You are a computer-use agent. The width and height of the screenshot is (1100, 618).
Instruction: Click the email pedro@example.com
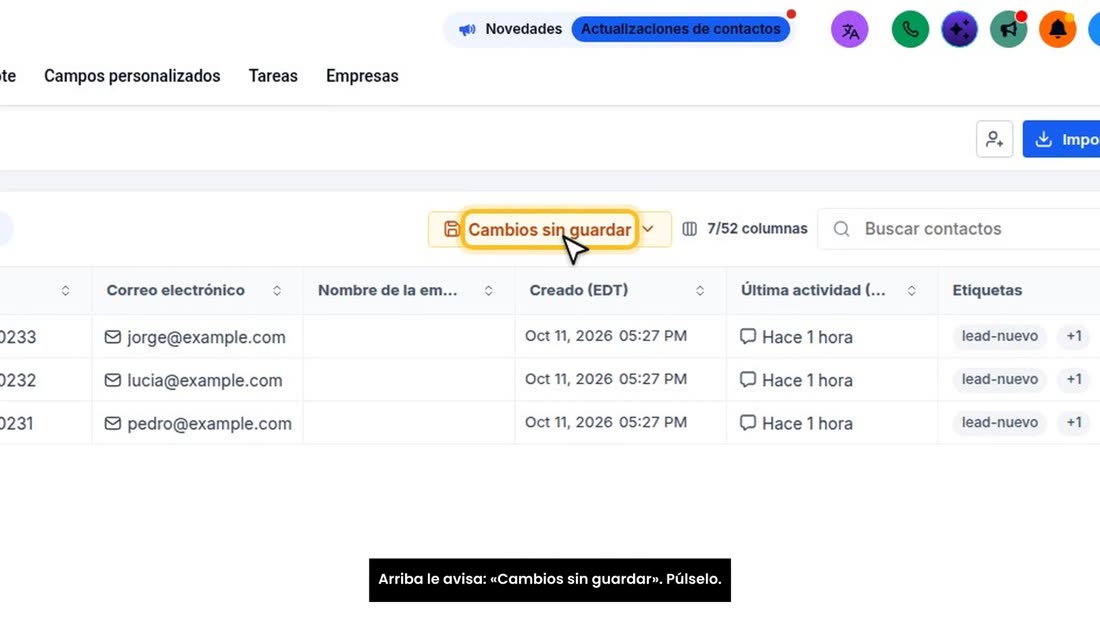point(209,424)
